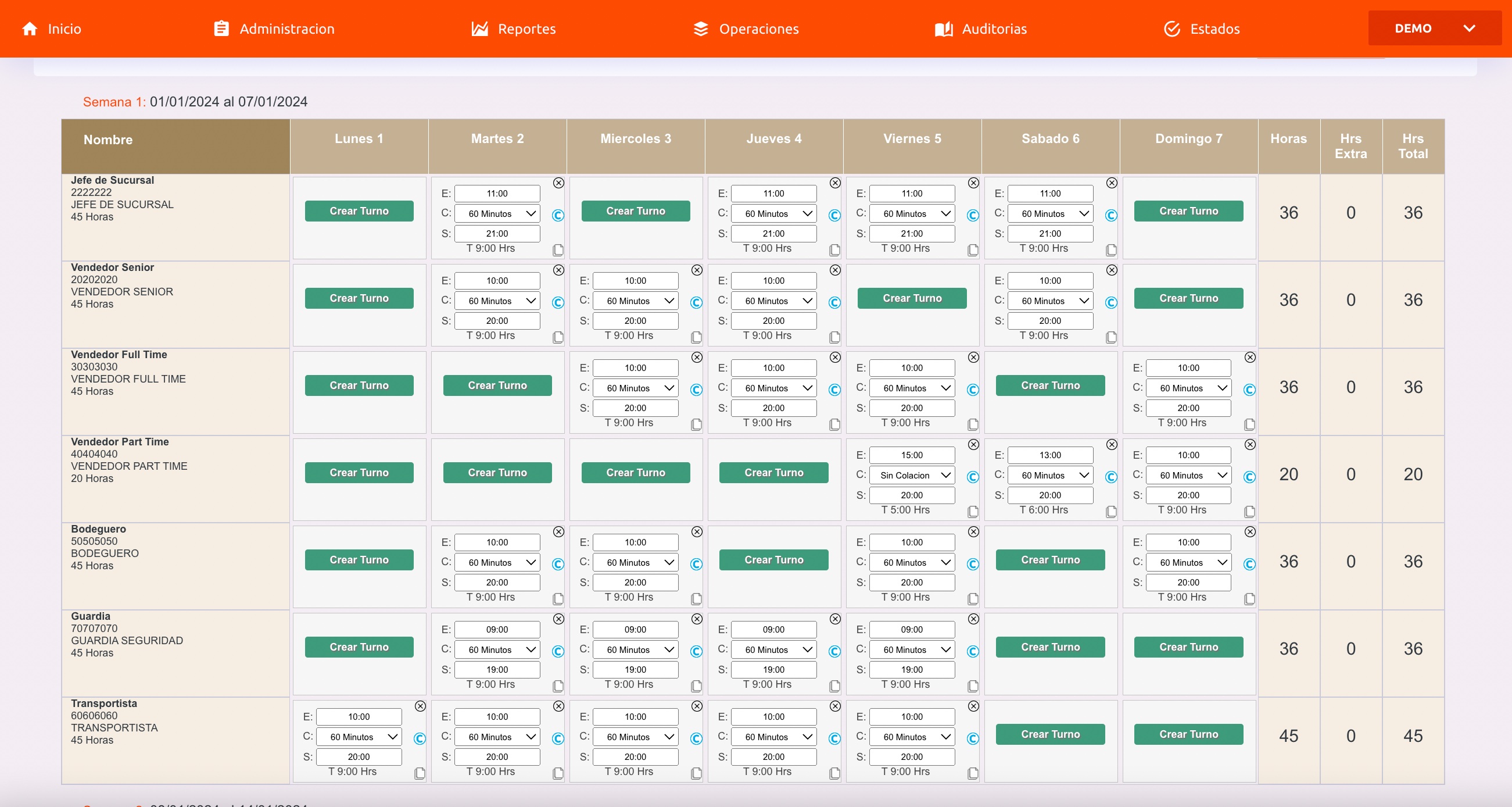This screenshot has width=1512, height=807.
Task: Click blue C icon in Jefe de Sucursal Sabado shift
Action: [1111, 215]
